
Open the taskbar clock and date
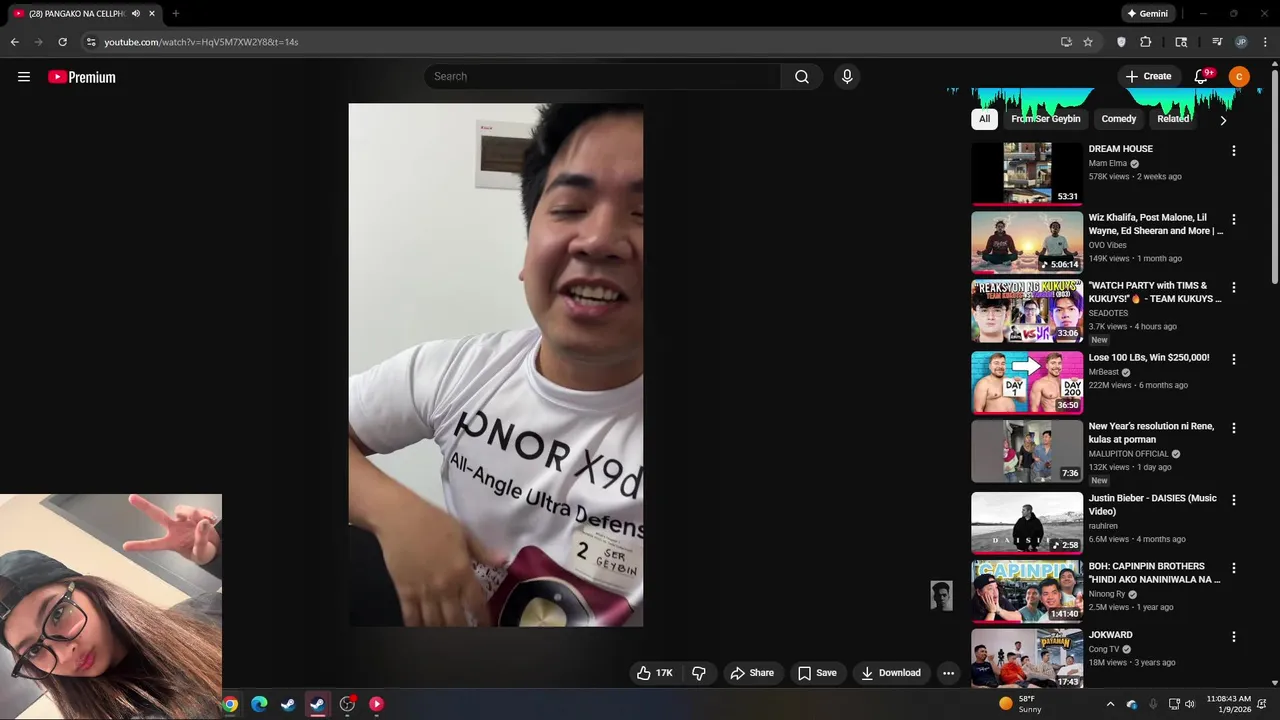1228,704
